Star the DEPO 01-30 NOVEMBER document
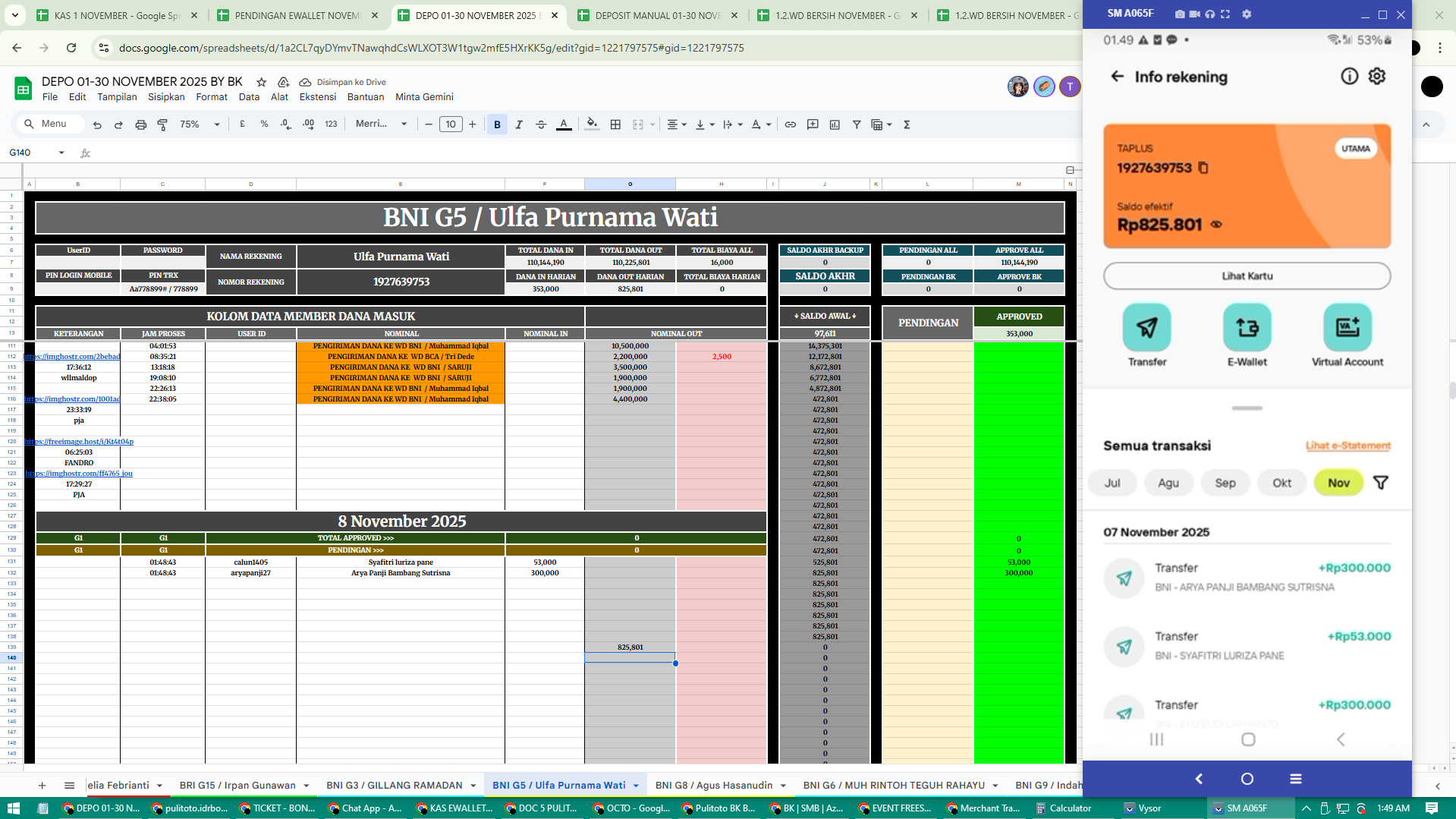 click(x=261, y=82)
